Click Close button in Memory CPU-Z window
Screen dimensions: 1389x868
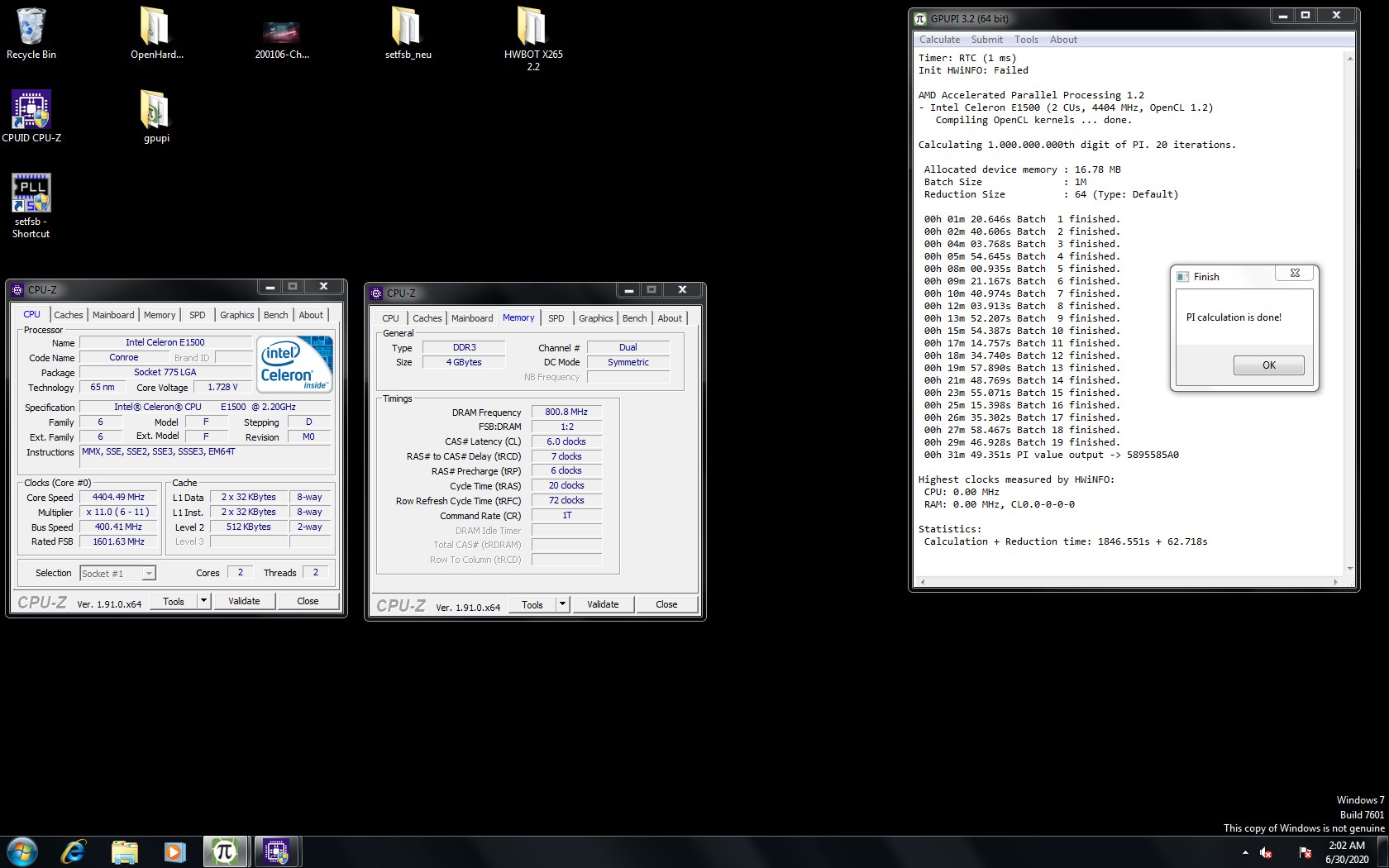click(666, 604)
